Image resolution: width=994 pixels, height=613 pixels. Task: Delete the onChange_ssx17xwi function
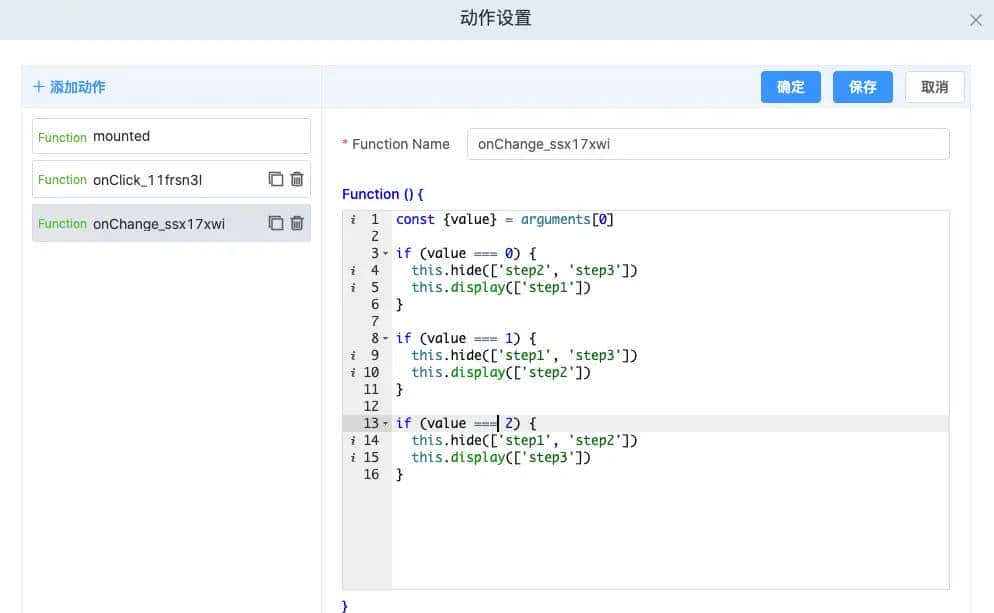[x=297, y=224]
